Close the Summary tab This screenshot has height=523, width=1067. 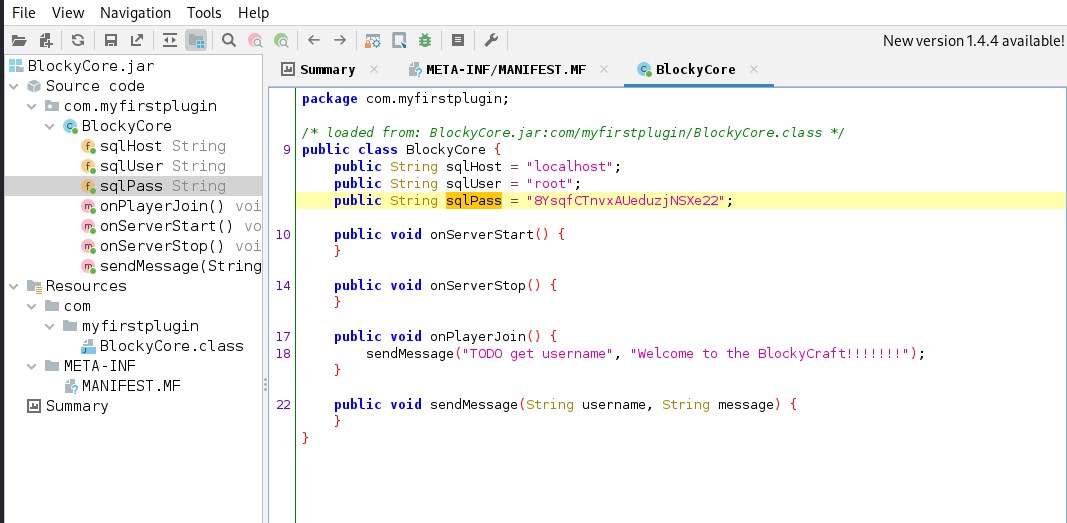(375, 69)
